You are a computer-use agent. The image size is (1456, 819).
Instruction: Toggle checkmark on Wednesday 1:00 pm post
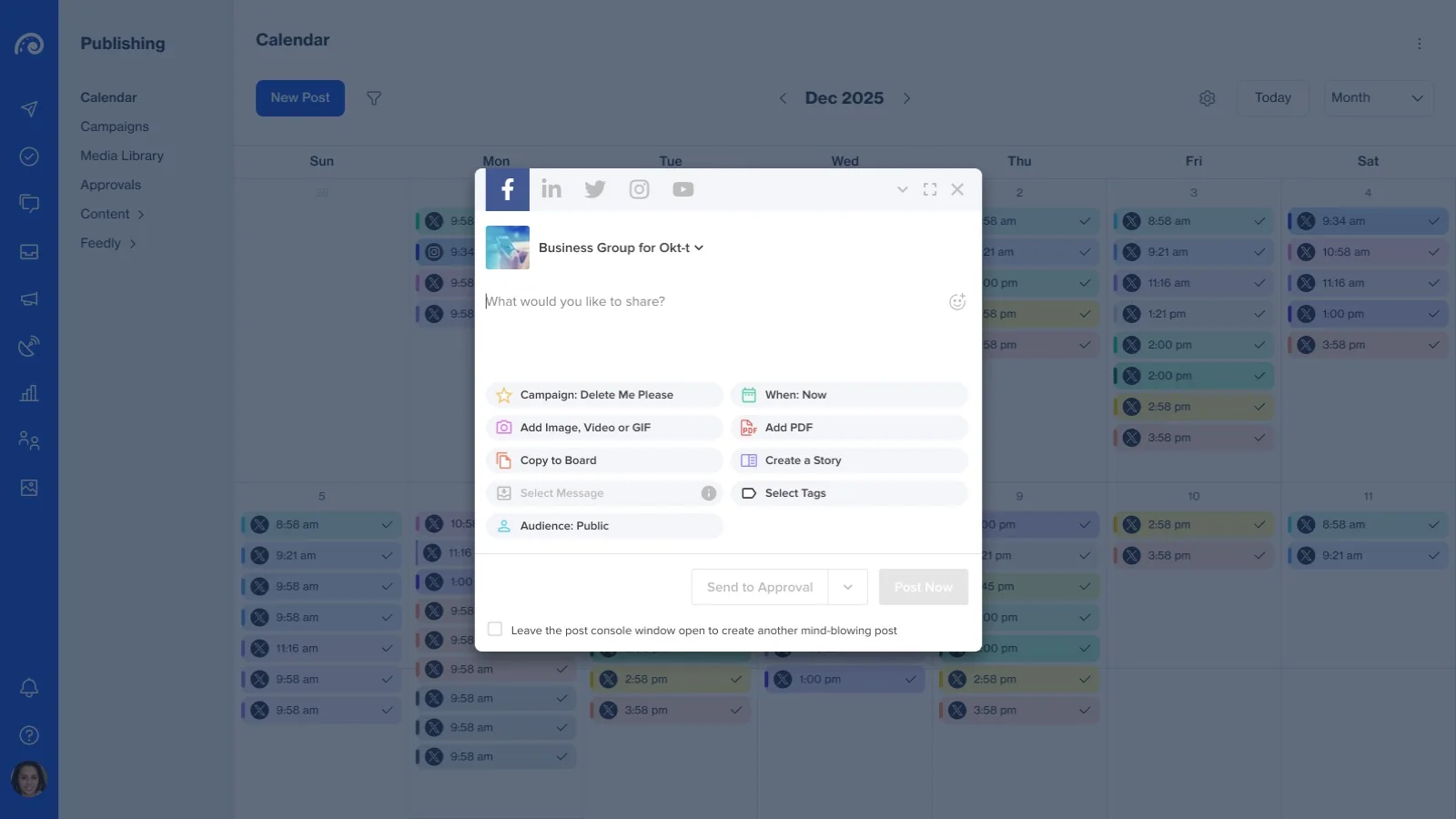click(910, 680)
